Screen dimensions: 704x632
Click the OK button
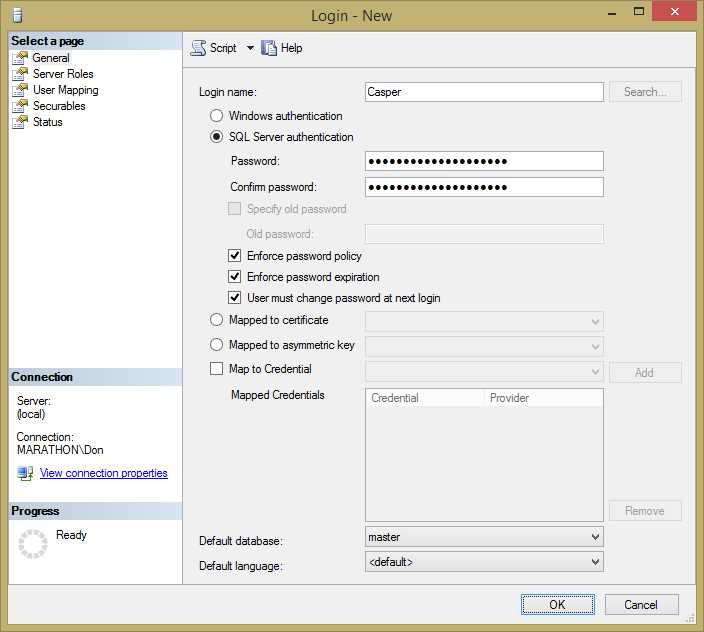(x=558, y=605)
